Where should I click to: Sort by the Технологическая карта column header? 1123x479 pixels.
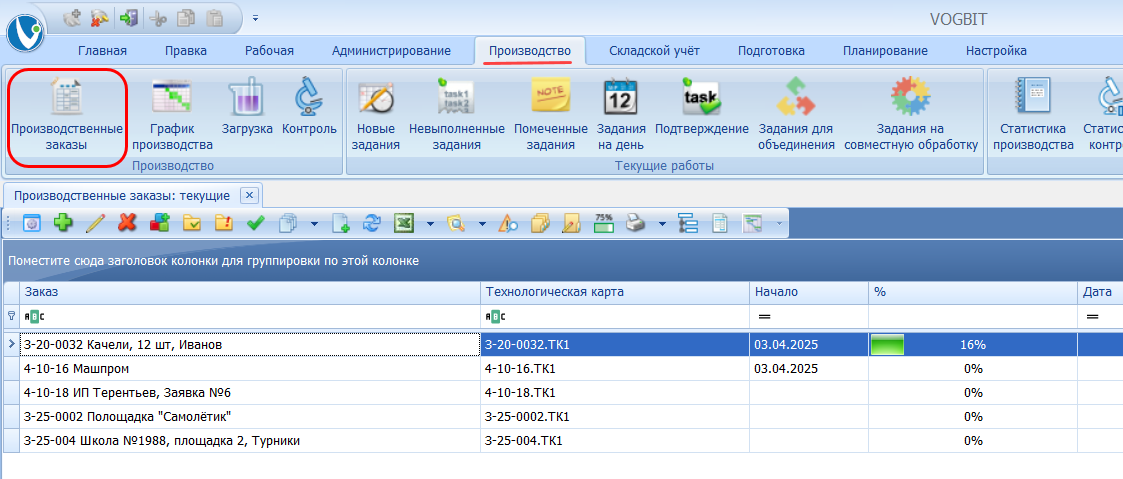[x=614, y=292]
